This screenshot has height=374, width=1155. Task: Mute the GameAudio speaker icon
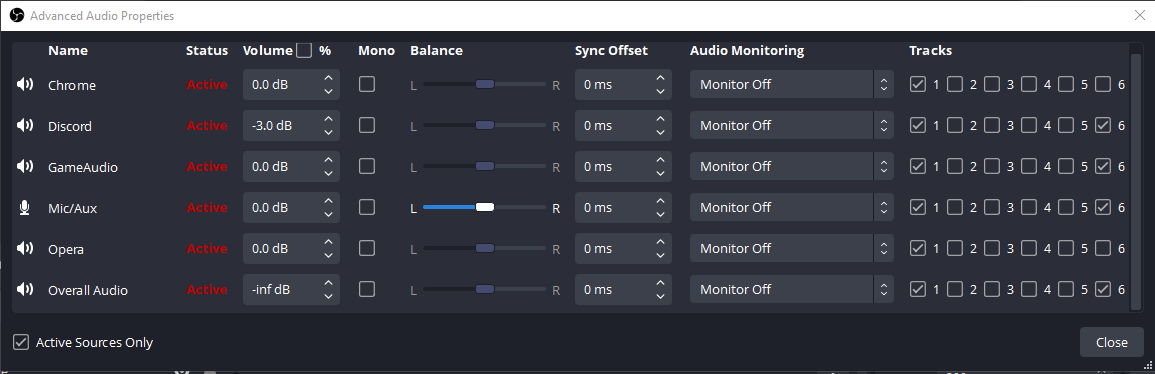25,167
